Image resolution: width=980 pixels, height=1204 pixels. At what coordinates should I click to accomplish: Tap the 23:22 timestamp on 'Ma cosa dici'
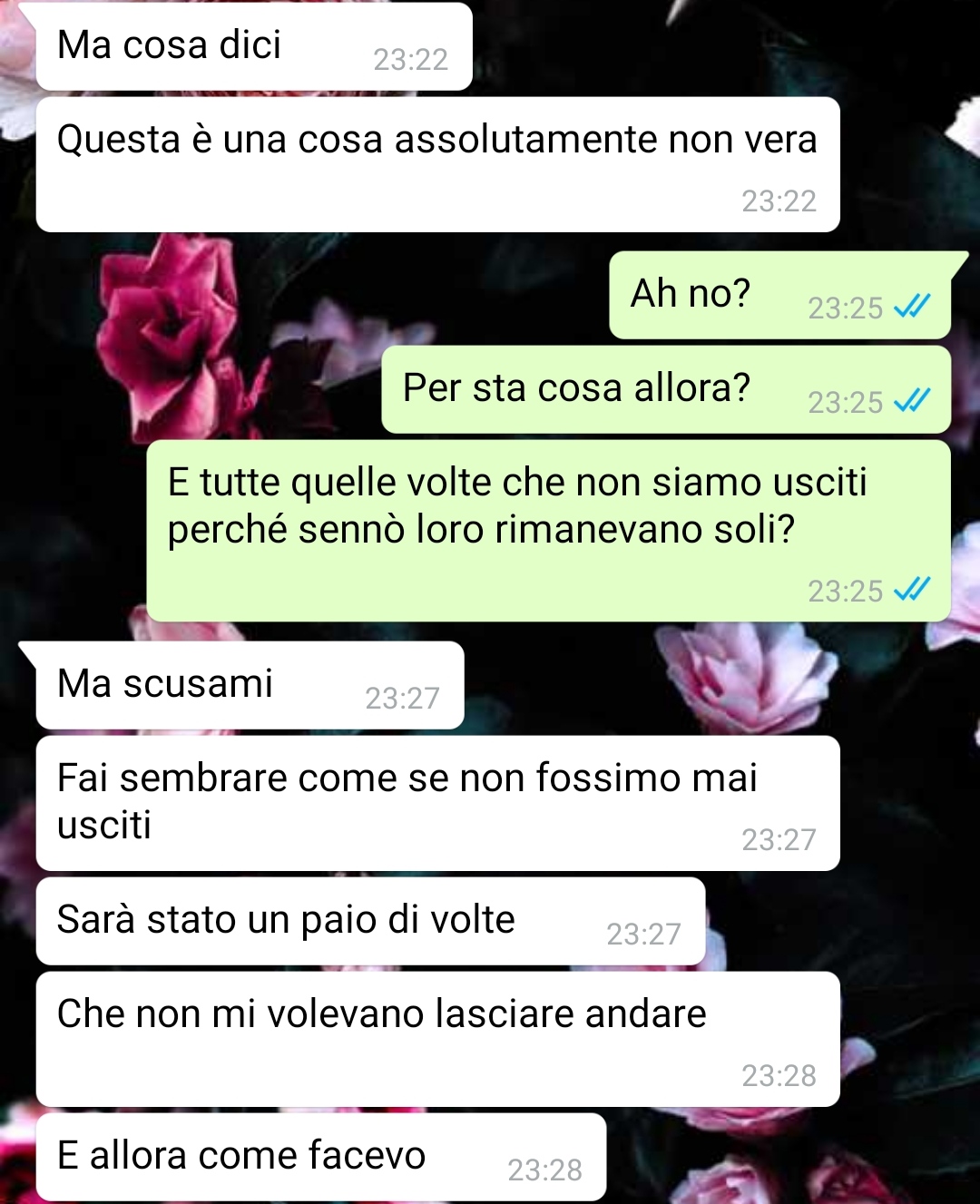[411, 60]
